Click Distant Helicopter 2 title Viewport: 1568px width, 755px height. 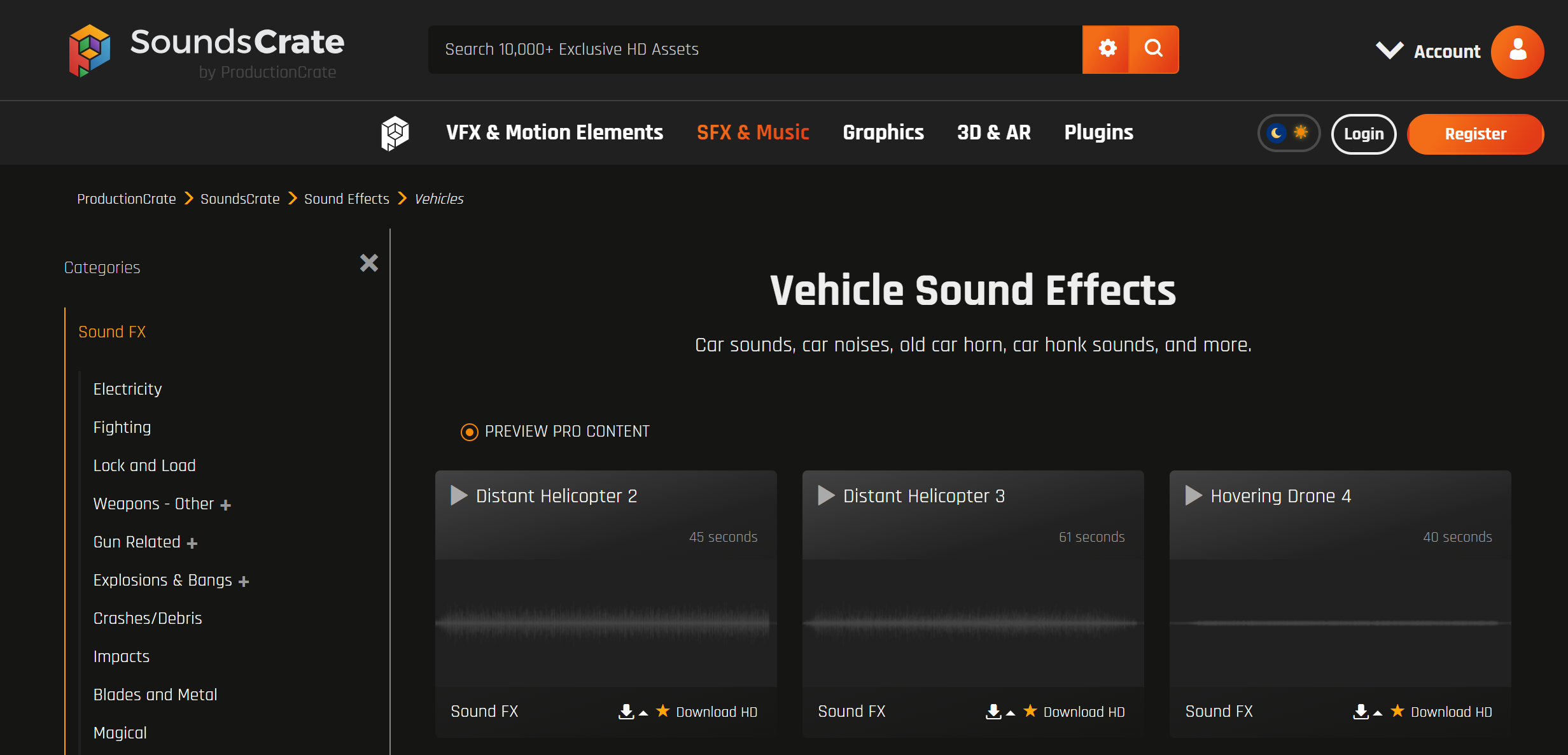click(557, 496)
